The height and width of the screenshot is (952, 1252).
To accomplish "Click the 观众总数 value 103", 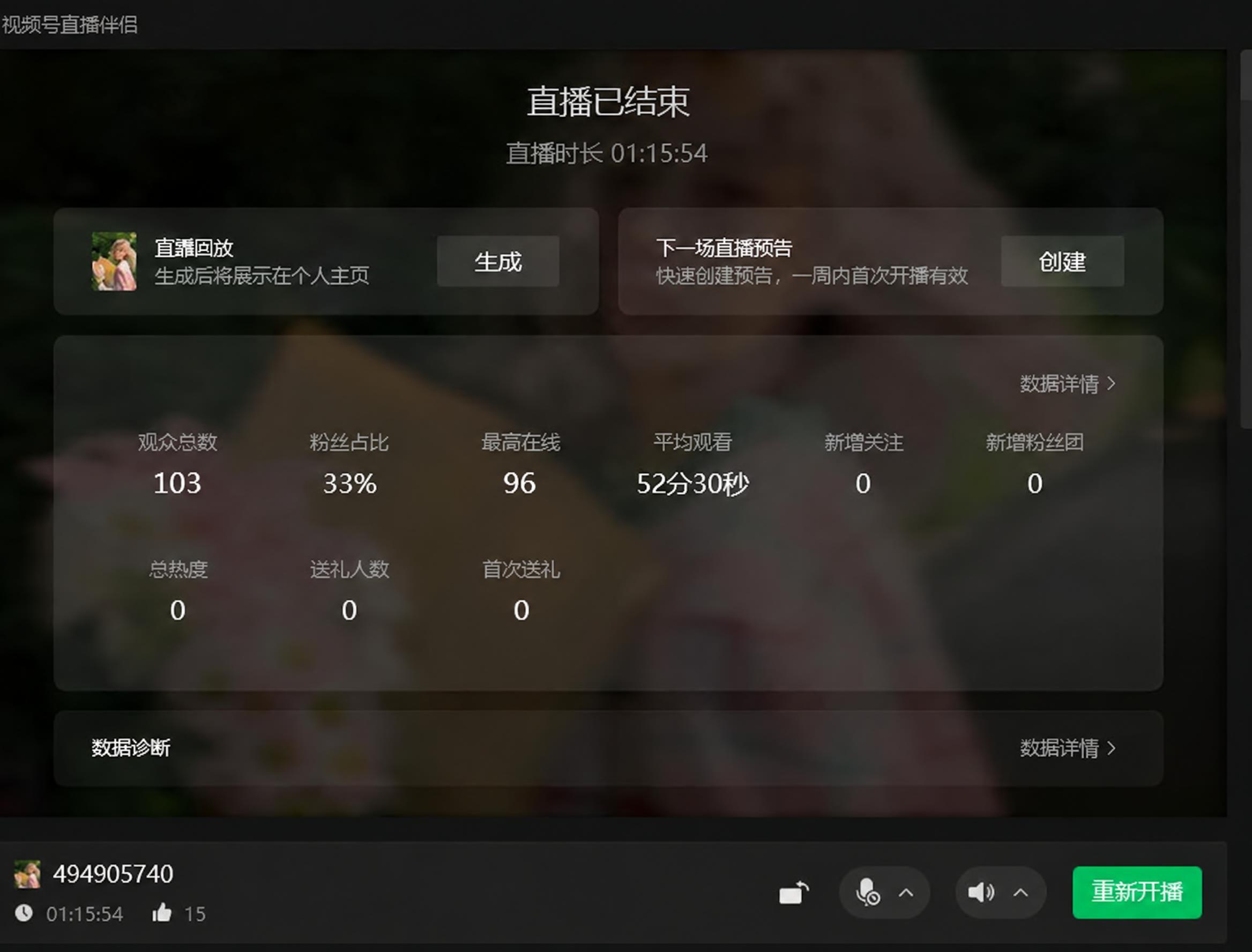I will point(177,483).
